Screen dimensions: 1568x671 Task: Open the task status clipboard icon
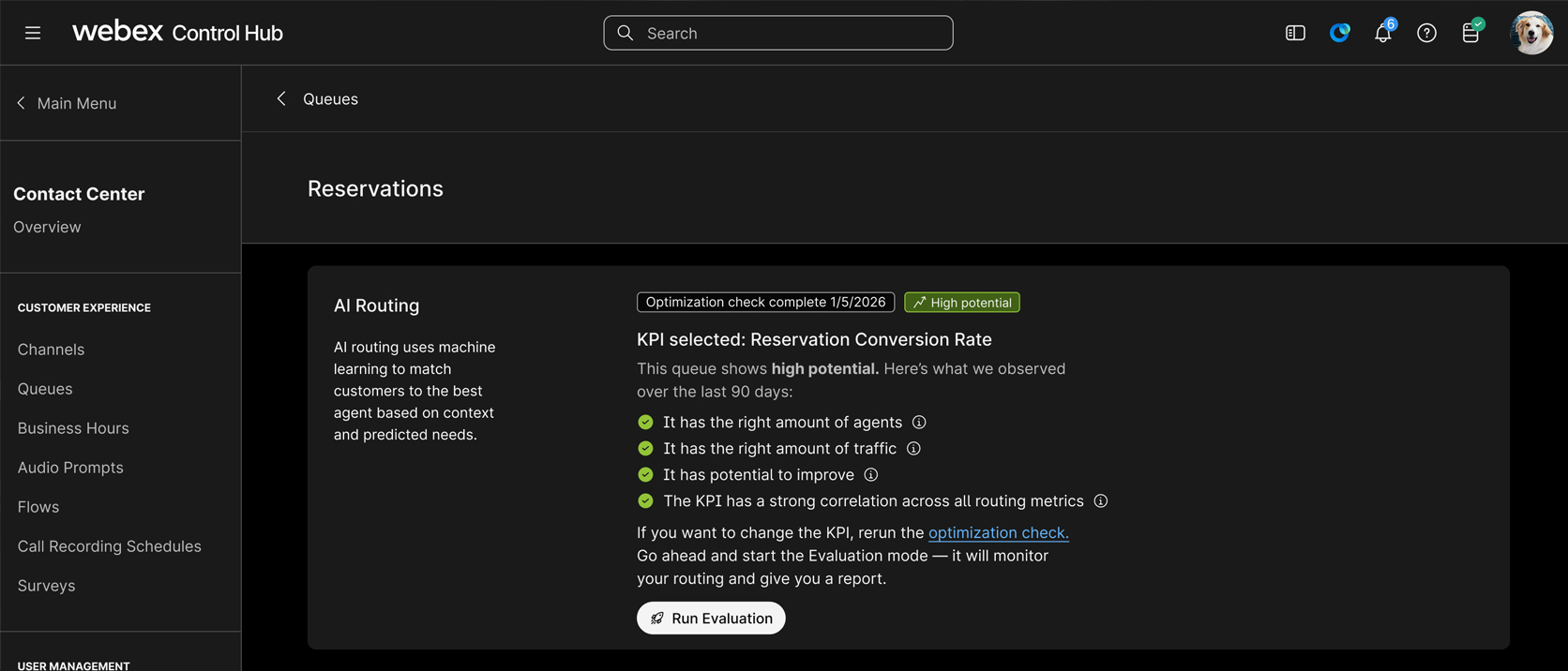(x=1470, y=33)
